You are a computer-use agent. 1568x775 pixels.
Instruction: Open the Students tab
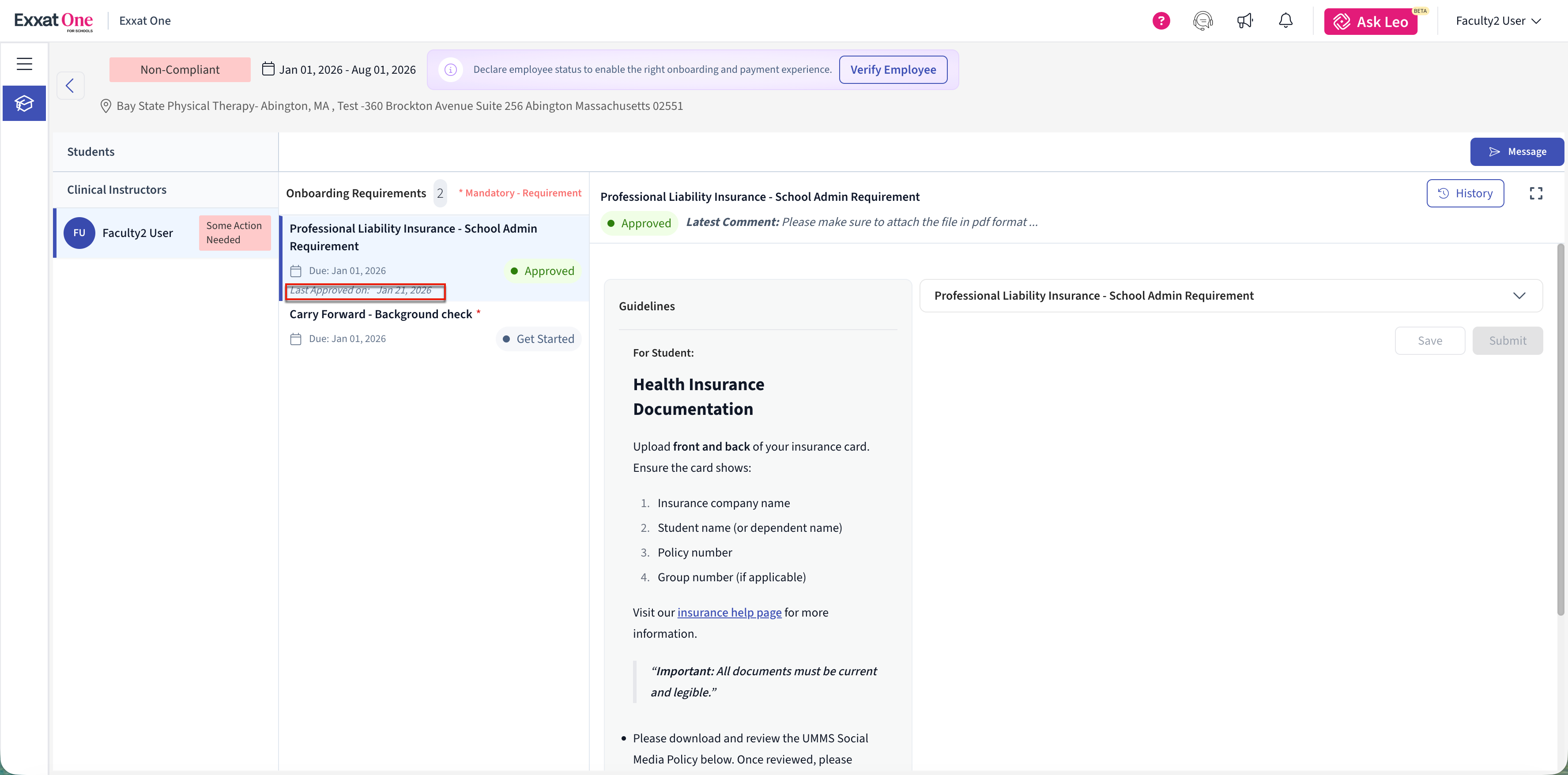90,151
